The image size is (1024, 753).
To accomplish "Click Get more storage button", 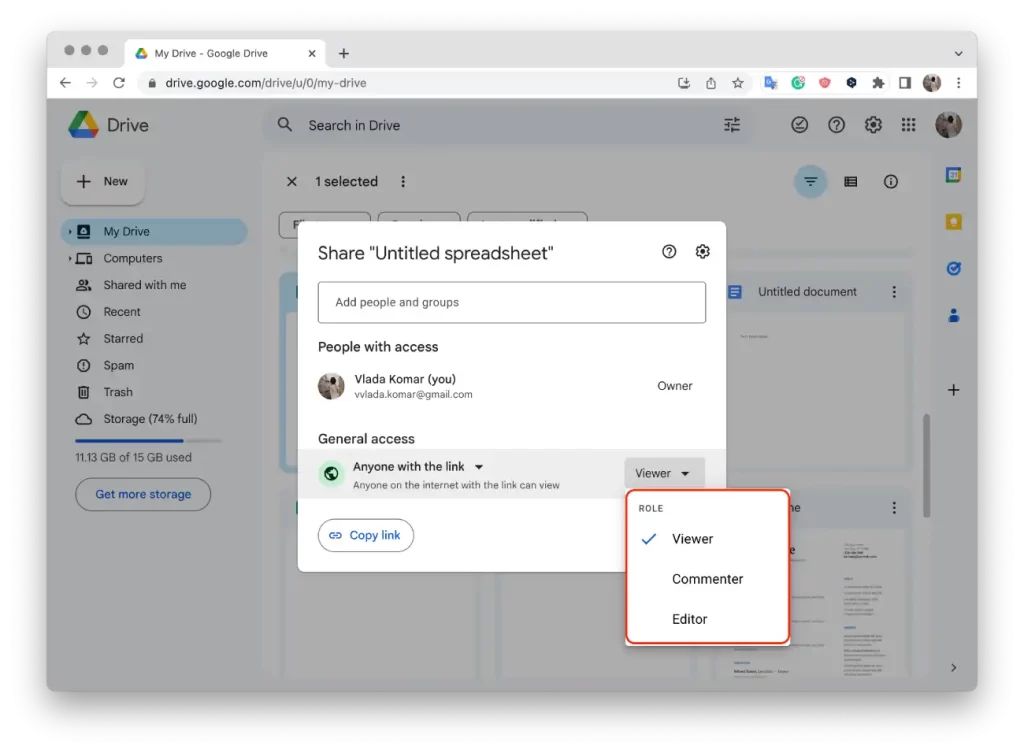I will [143, 494].
